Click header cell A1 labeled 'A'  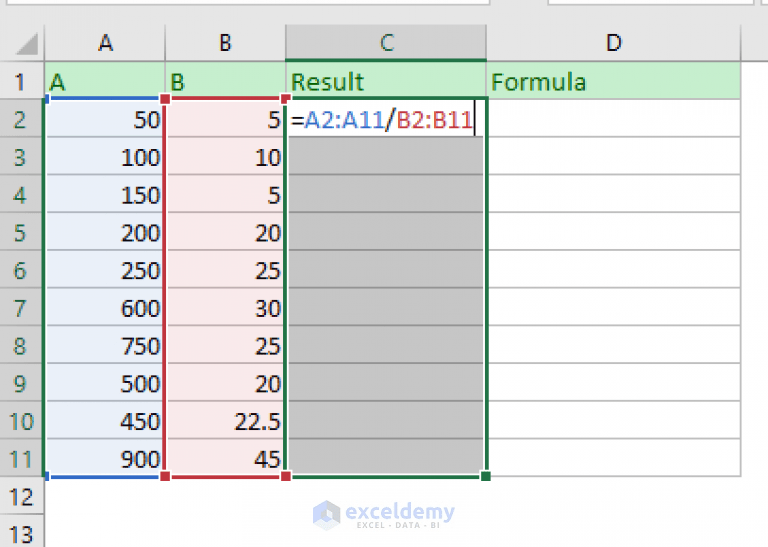point(105,81)
